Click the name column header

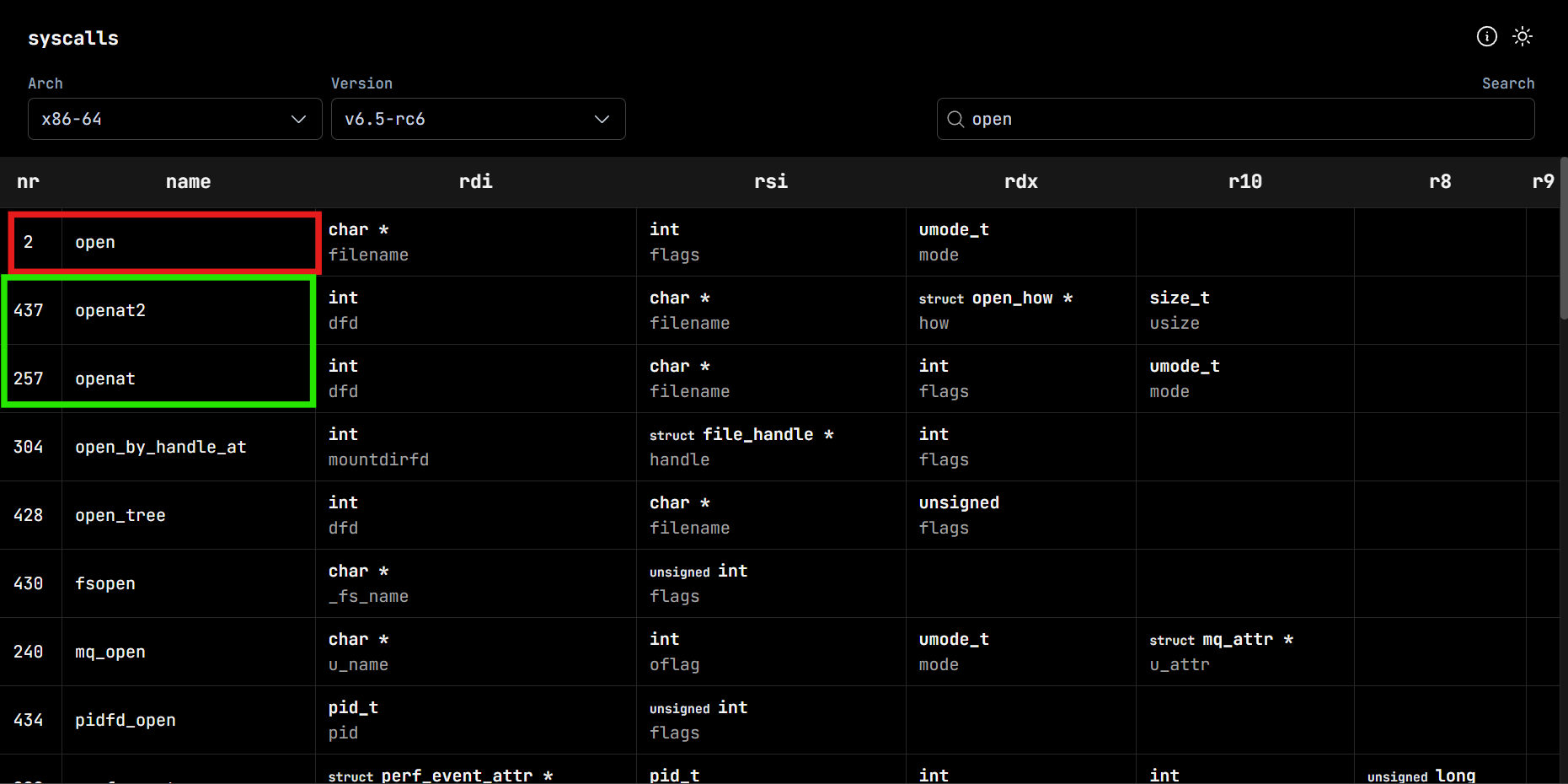pos(188,181)
